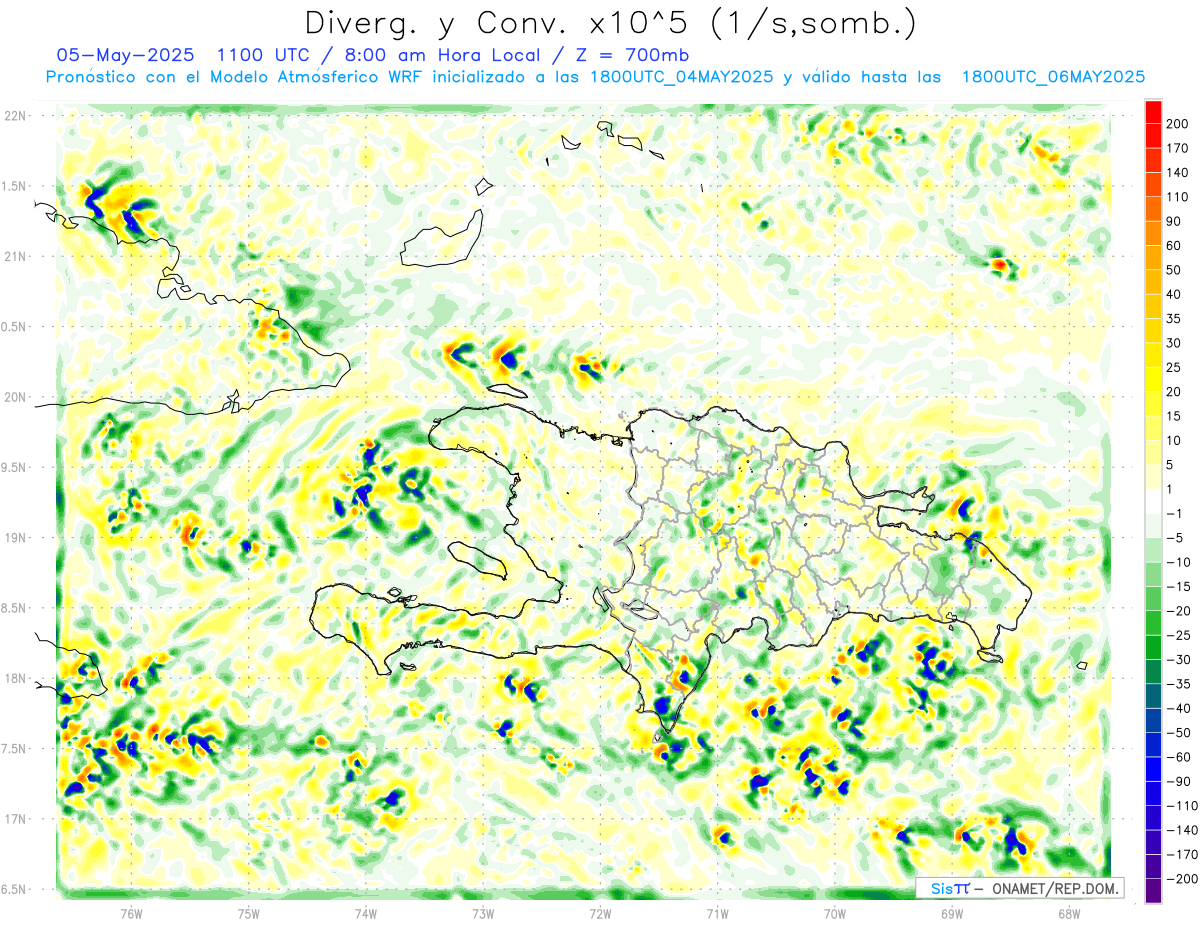Click the '35' color scale label
Viewport: 1200px width, 927px height.
(1174, 319)
